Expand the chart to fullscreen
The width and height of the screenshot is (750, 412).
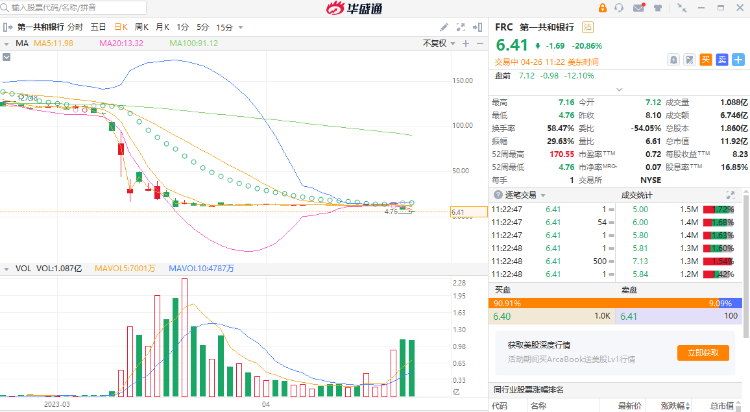(461, 27)
